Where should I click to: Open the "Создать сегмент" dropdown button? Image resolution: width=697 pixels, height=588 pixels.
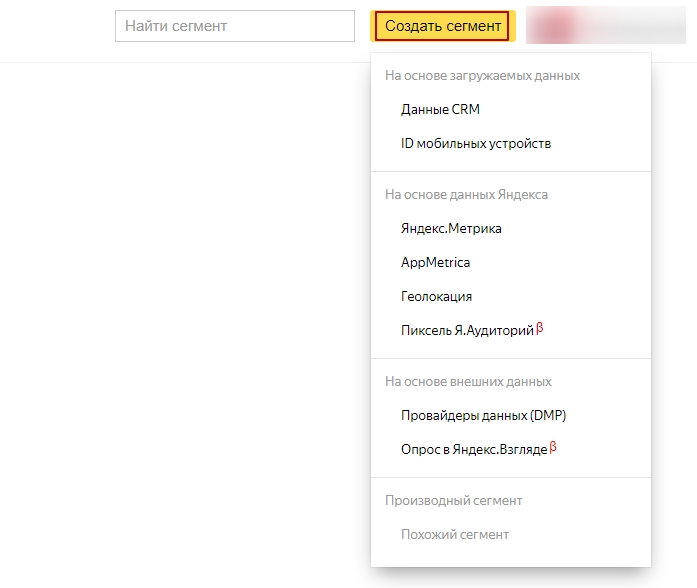coord(443,26)
